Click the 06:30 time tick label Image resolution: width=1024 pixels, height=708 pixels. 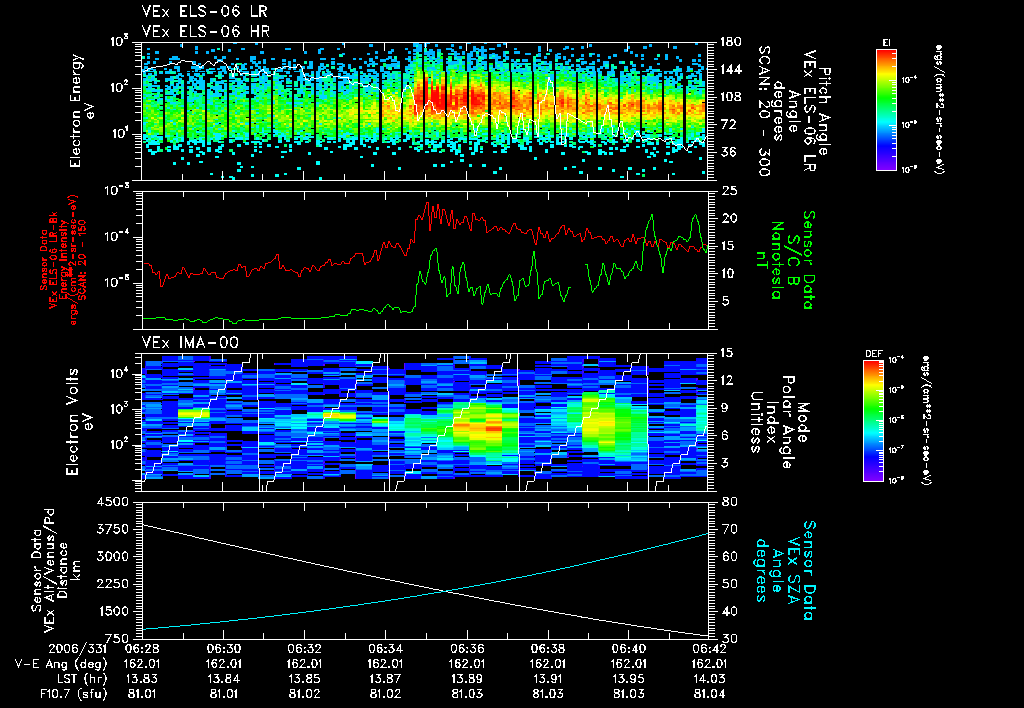click(x=223, y=649)
